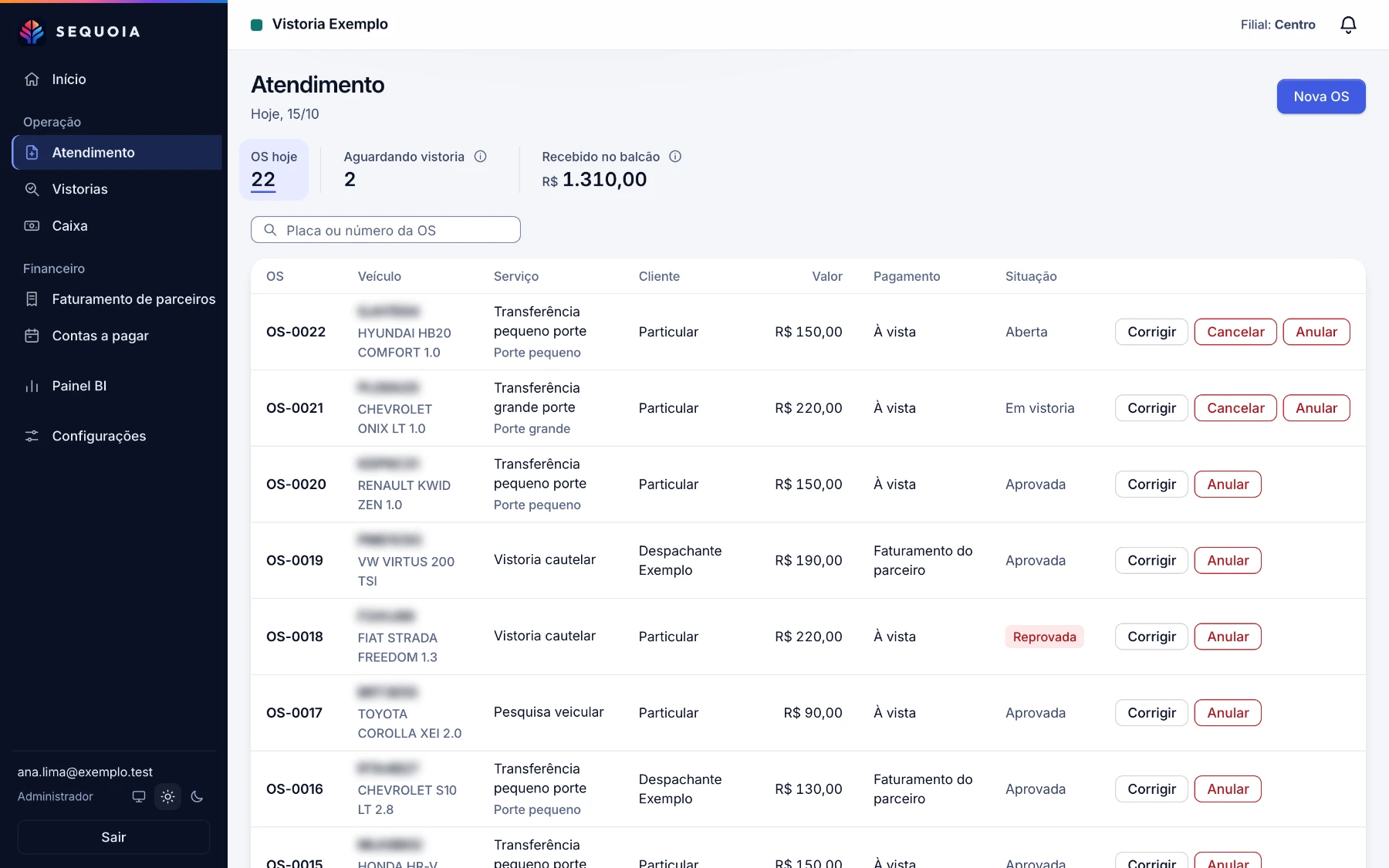The image size is (1389, 868).
Task: Switch to light theme sun icon
Action: [x=168, y=796]
